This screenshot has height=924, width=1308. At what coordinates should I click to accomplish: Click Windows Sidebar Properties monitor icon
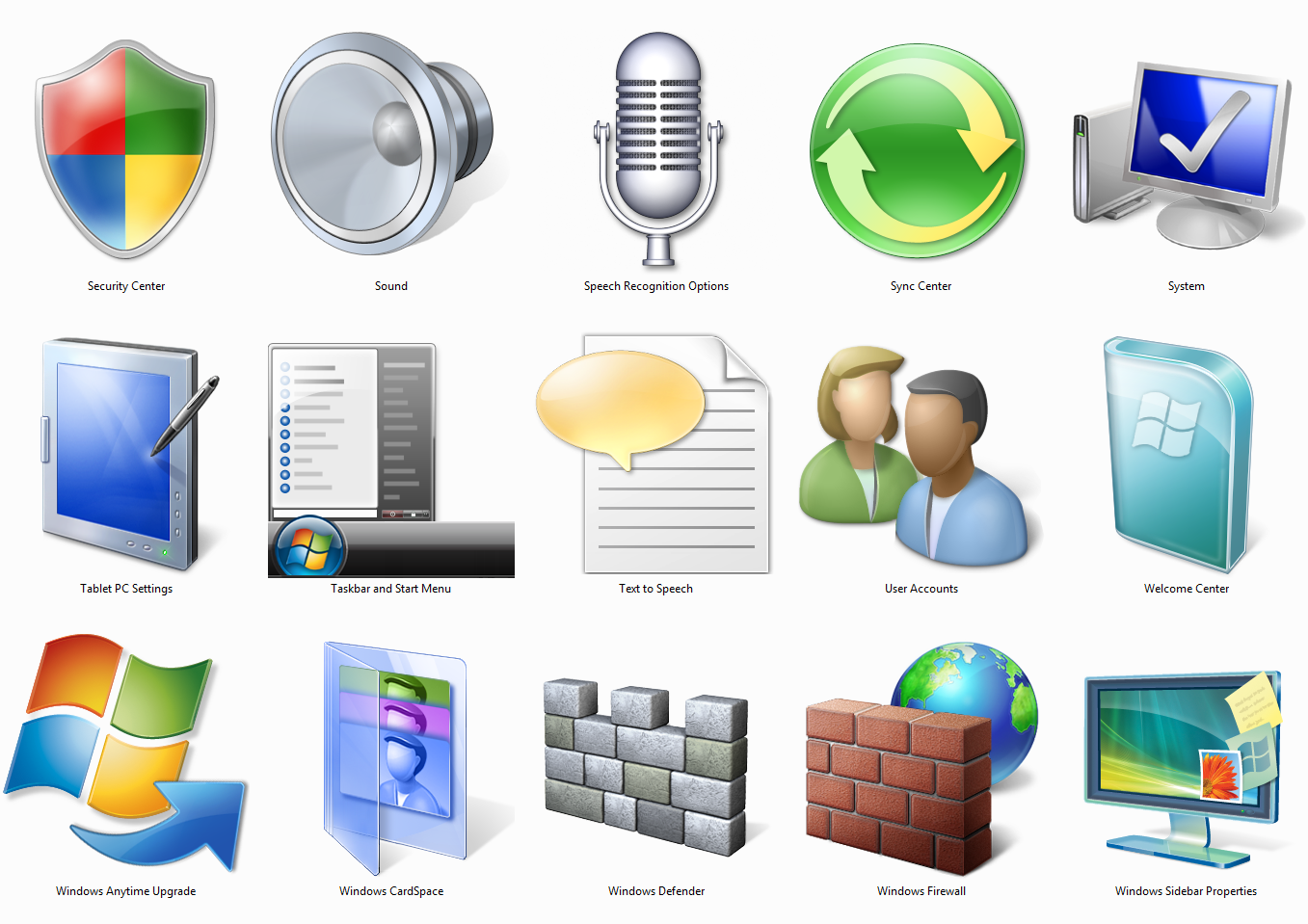1184,761
